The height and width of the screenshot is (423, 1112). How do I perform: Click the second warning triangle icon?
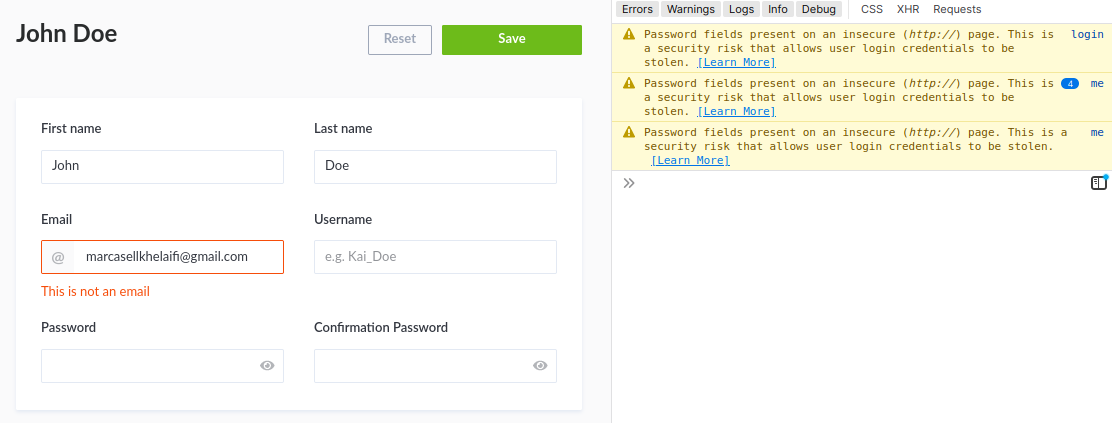(628, 83)
